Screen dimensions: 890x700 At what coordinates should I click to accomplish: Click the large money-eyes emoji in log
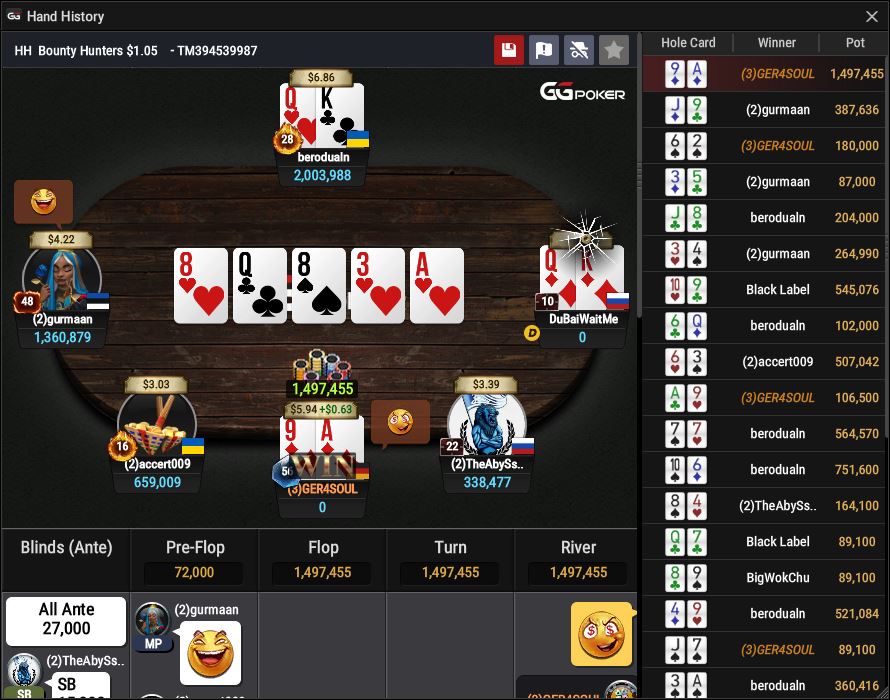coord(602,634)
